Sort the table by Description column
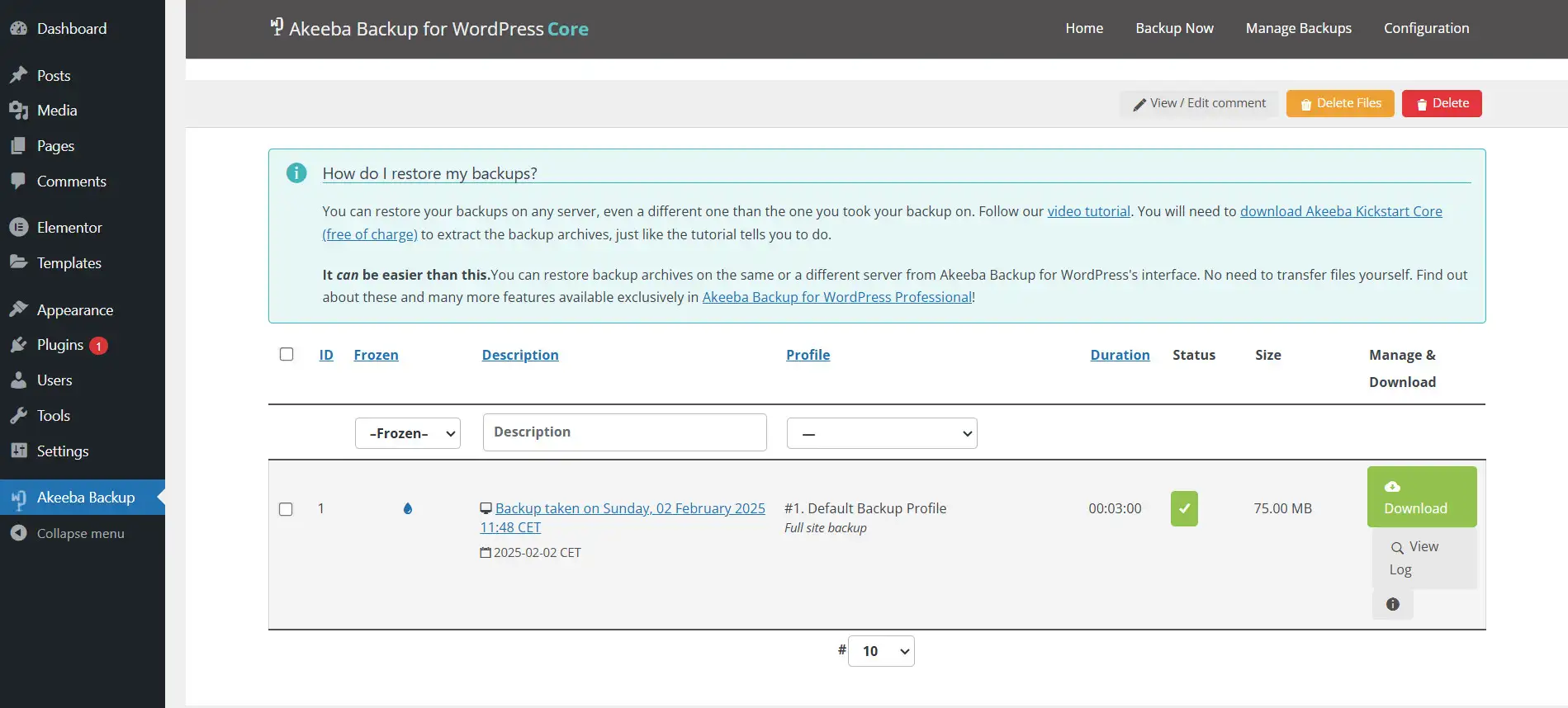The width and height of the screenshot is (1568, 708). 520,355
